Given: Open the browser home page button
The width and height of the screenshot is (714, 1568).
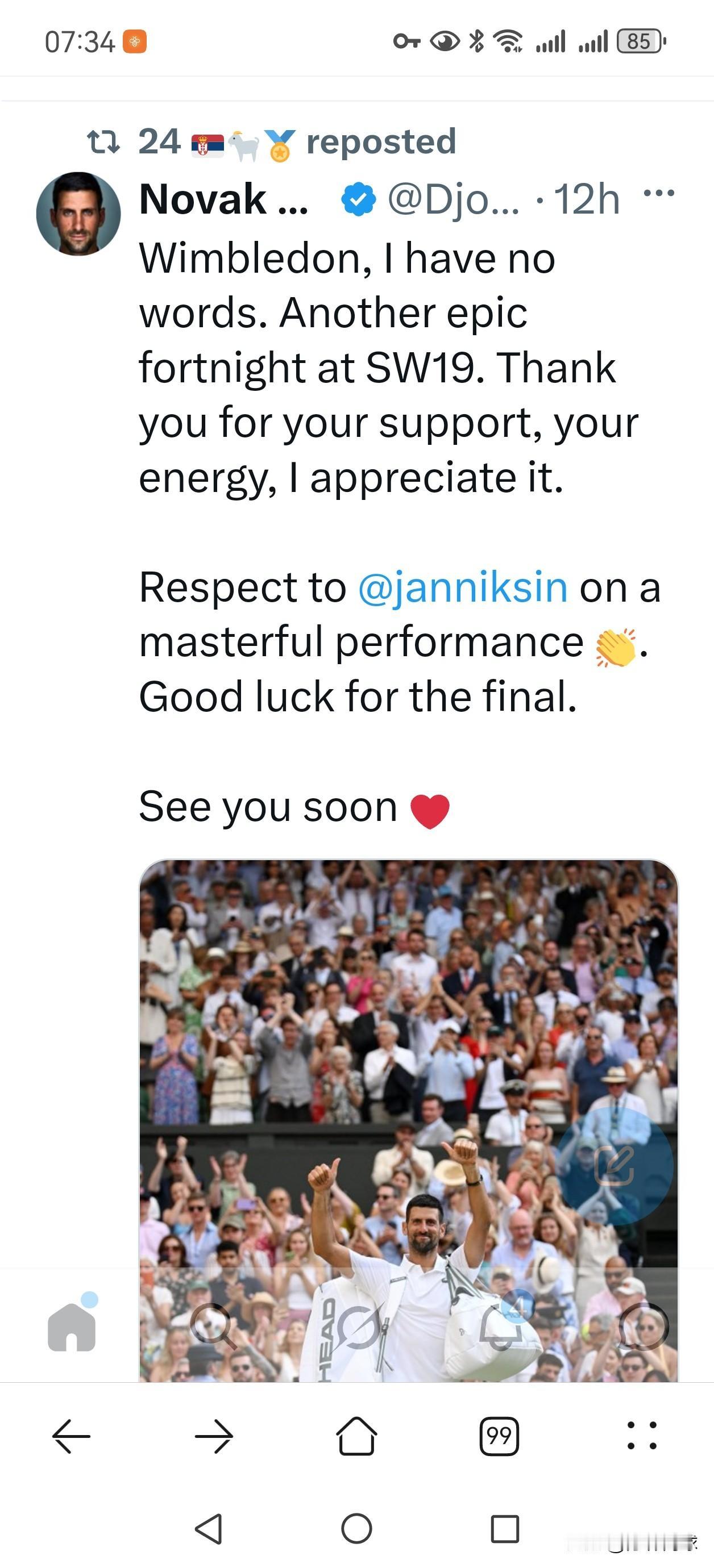Looking at the screenshot, I should (356, 1435).
